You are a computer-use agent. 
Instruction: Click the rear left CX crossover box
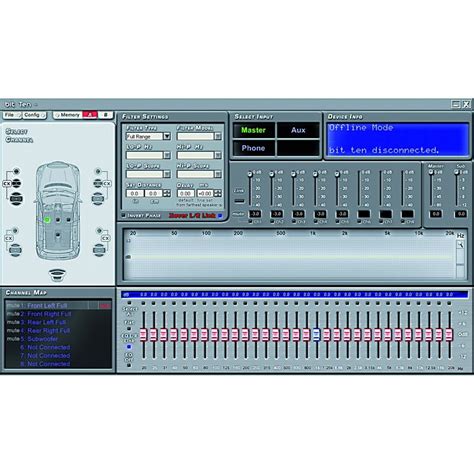point(8,238)
